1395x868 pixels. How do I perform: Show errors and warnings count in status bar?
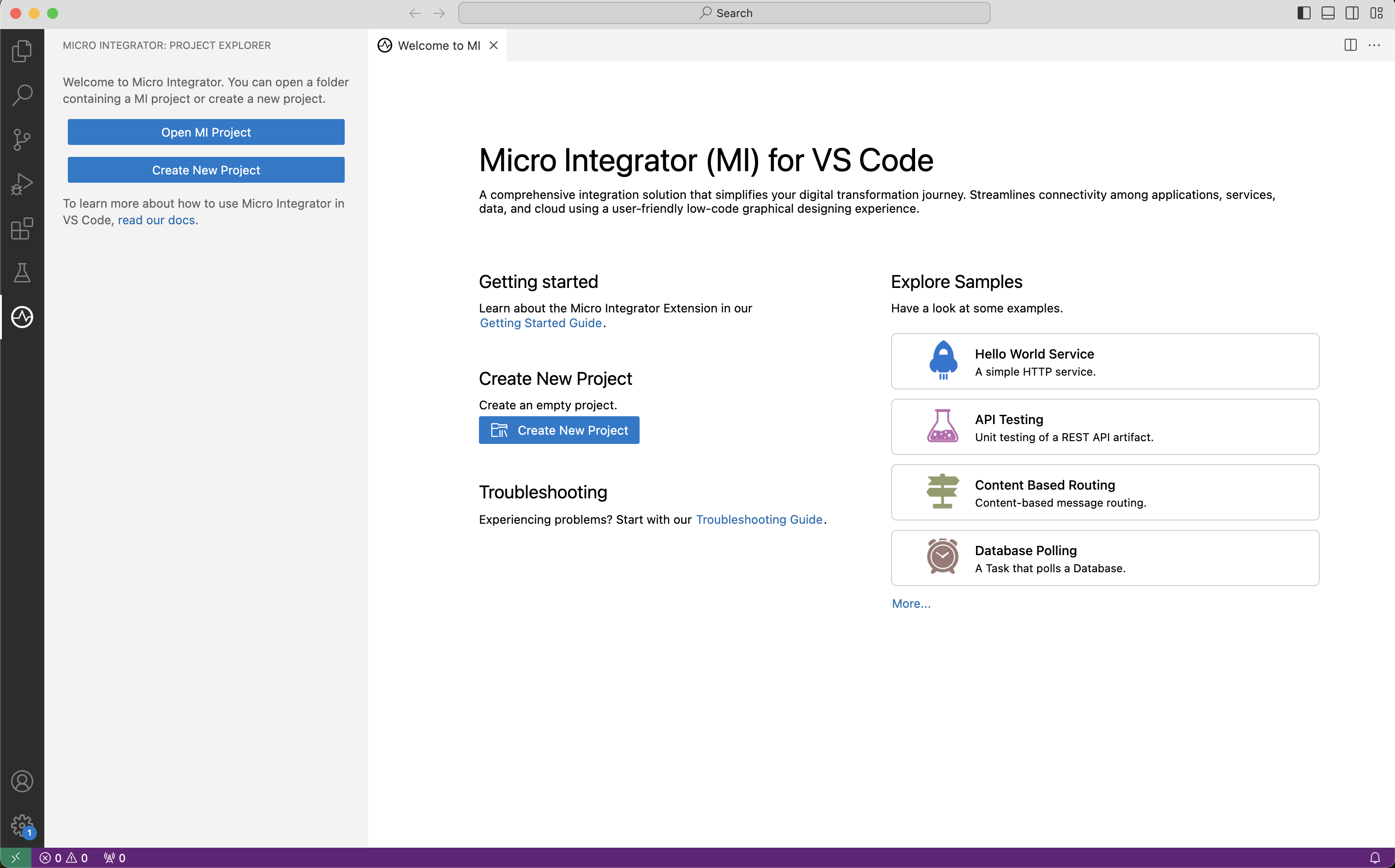tap(64, 858)
